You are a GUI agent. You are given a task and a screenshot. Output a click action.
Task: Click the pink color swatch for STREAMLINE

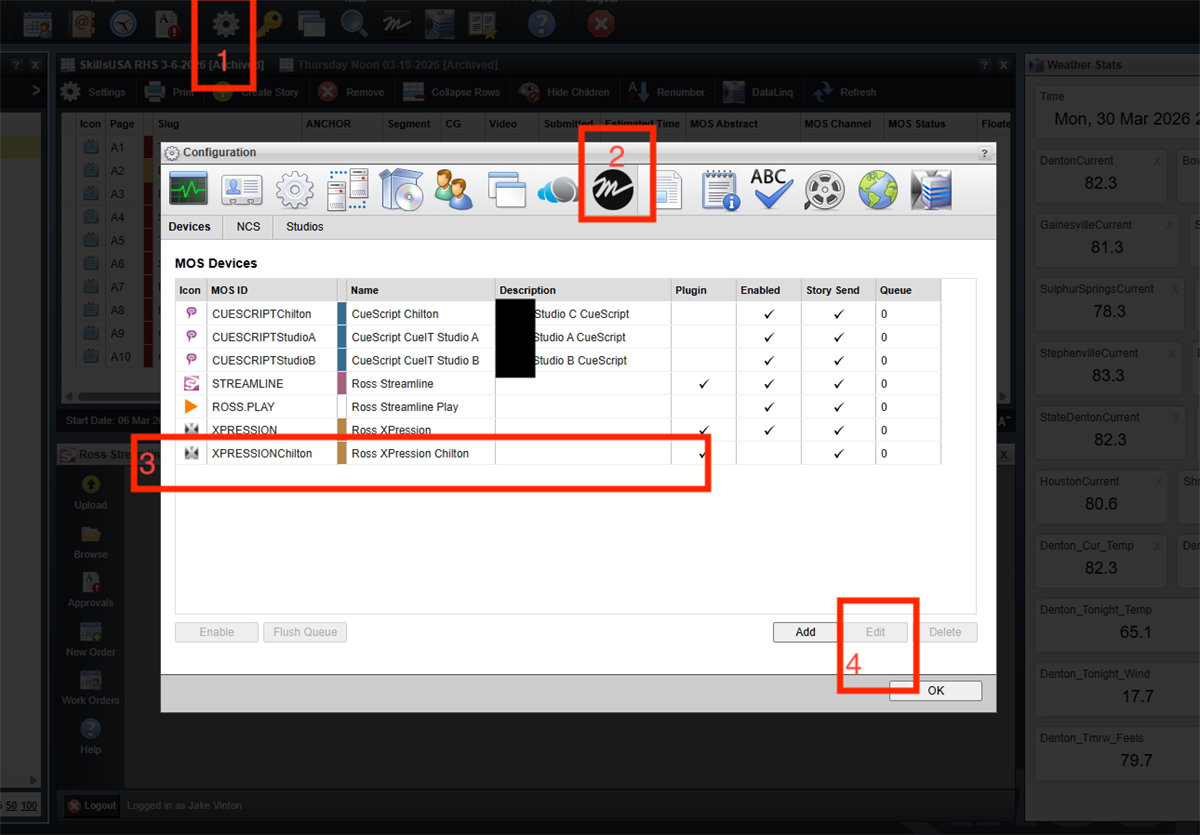(x=342, y=383)
